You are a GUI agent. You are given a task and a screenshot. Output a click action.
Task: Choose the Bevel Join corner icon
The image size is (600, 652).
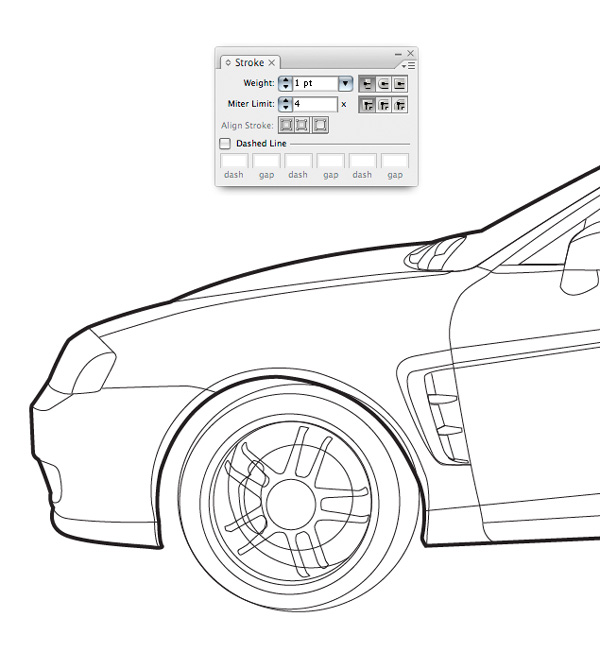[x=399, y=104]
